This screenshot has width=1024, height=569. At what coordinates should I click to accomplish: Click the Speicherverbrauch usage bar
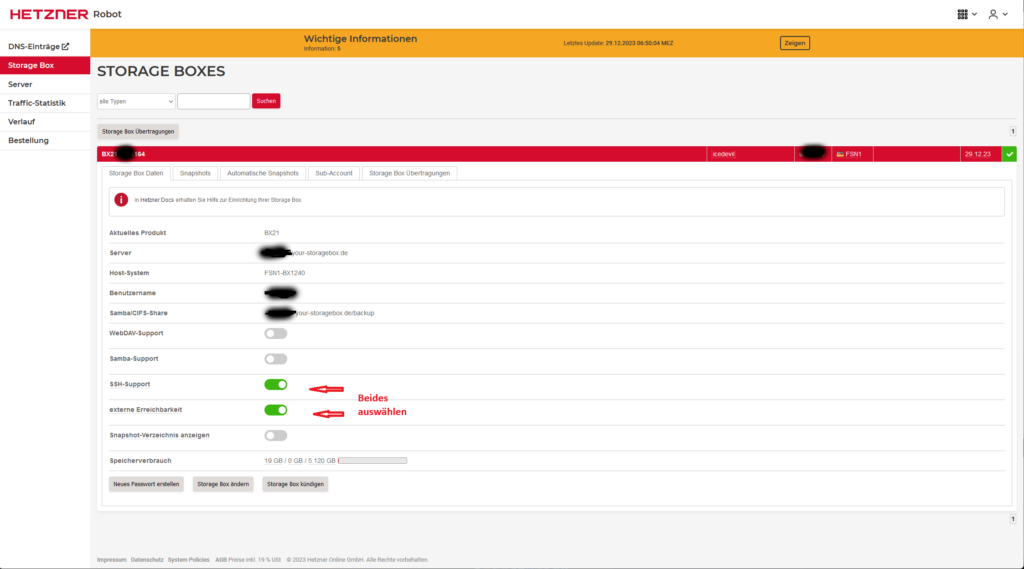(372, 461)
